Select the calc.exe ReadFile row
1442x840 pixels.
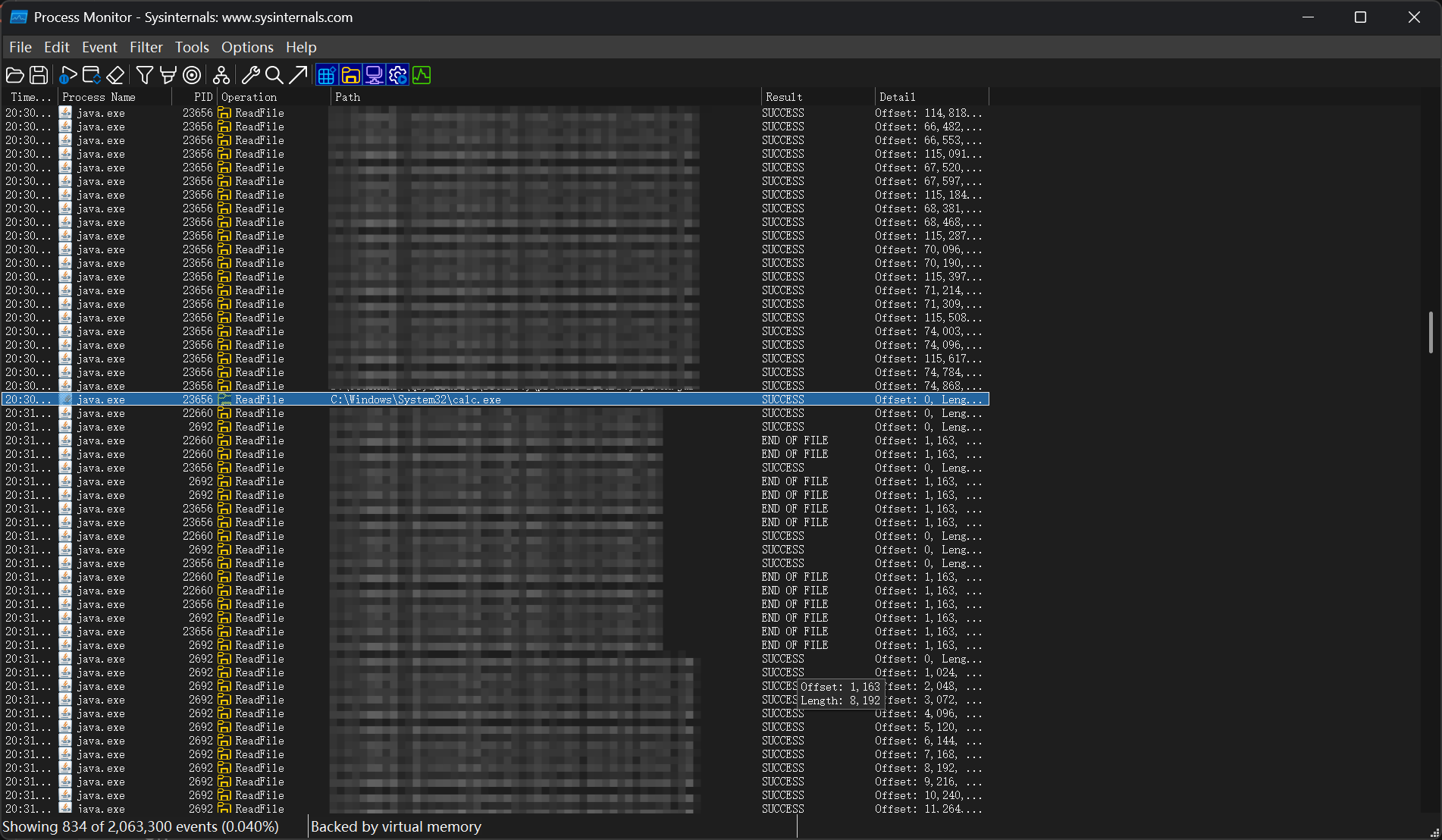[x=415, y=400]
